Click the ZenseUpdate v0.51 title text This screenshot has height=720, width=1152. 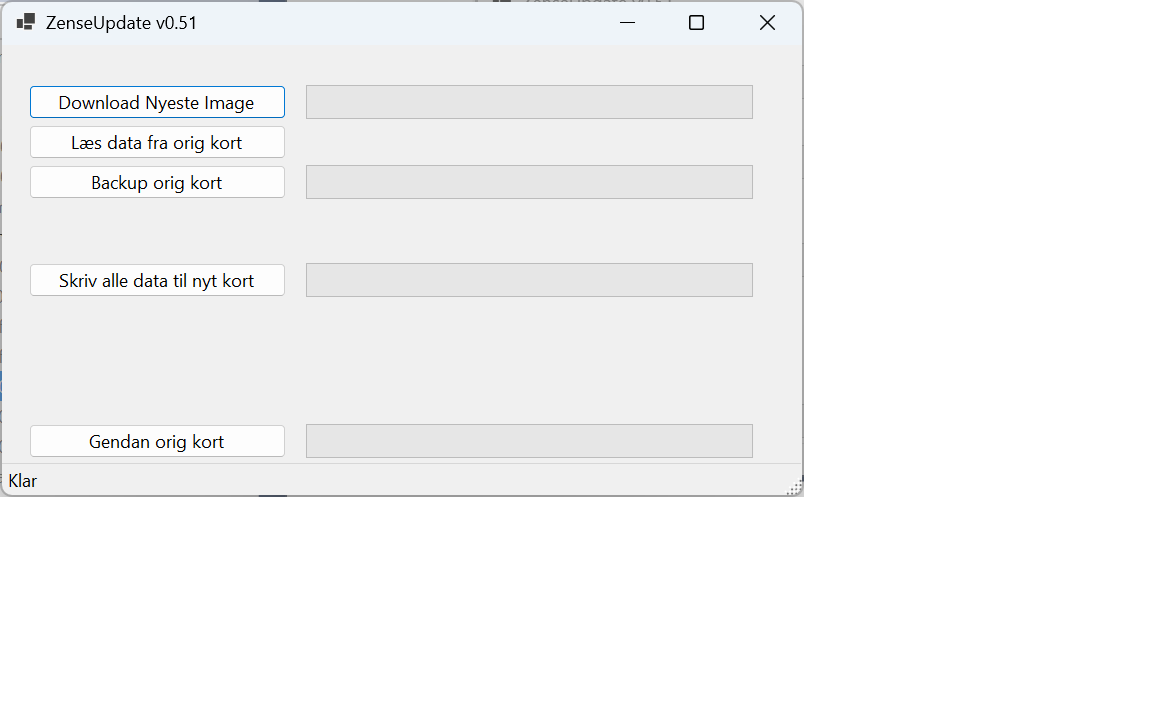coord(121,22)
